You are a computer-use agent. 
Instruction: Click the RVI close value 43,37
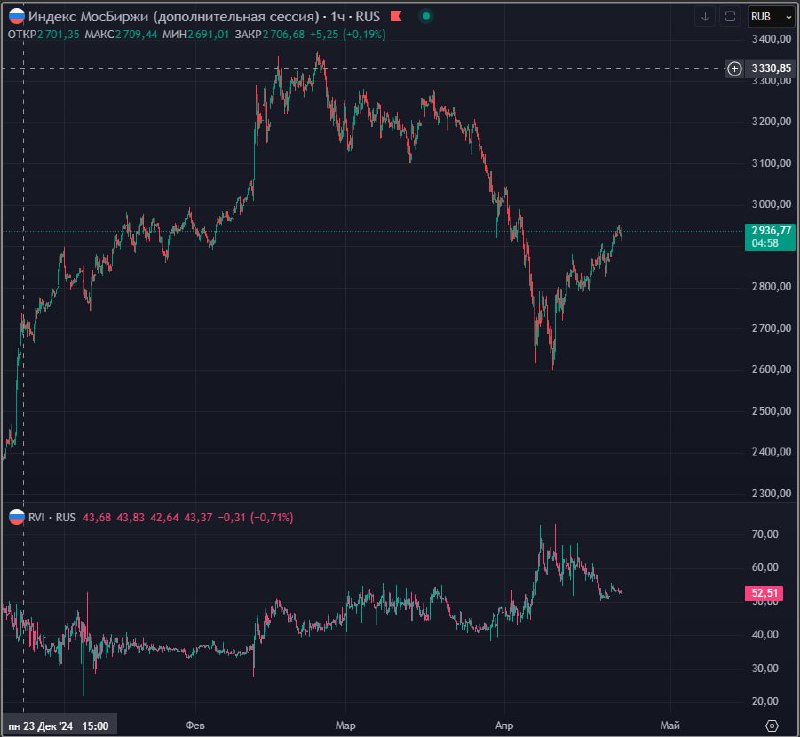198,517
